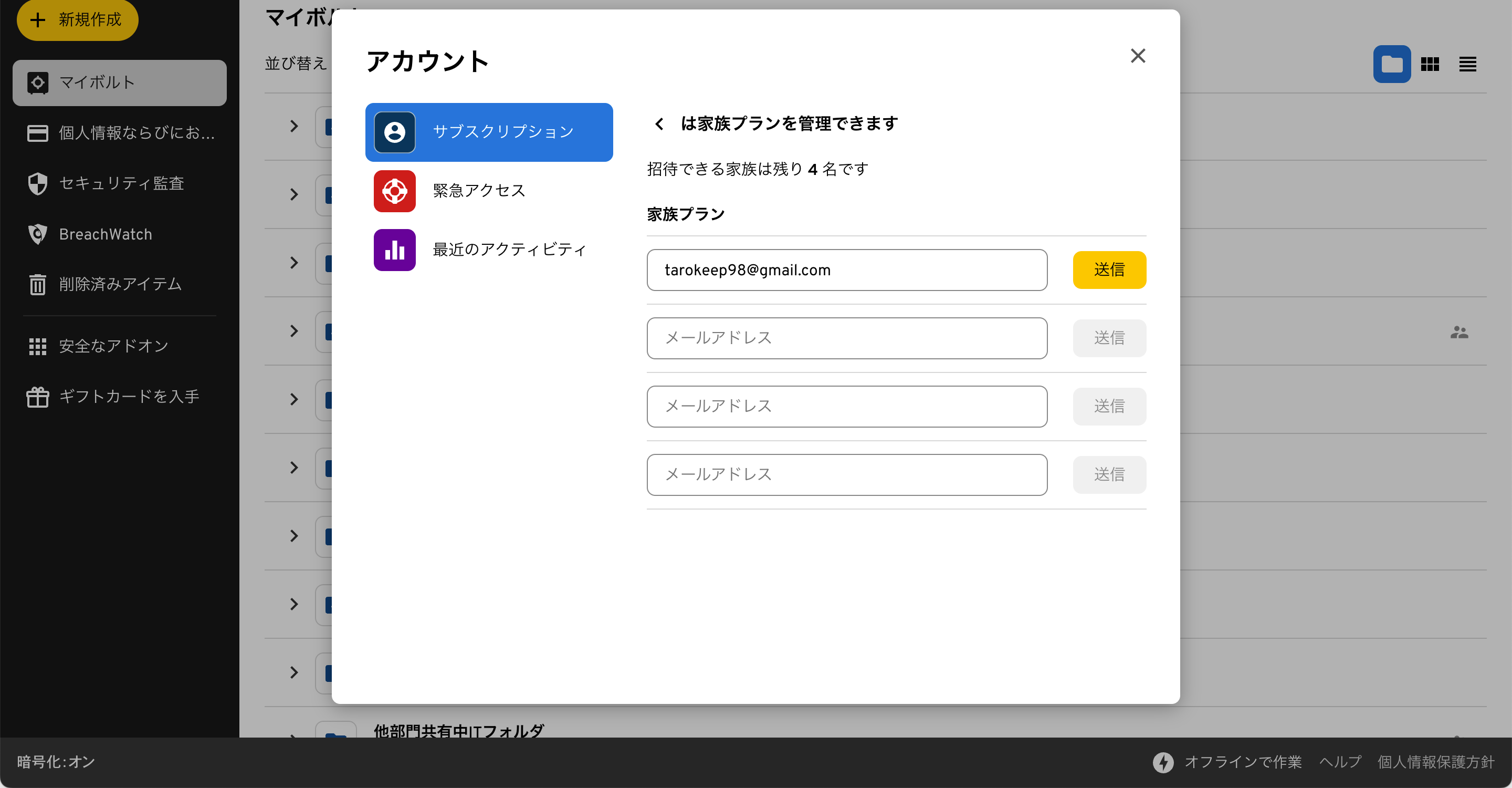
Task: Go back with the left chevron
Action: (659, 124)
